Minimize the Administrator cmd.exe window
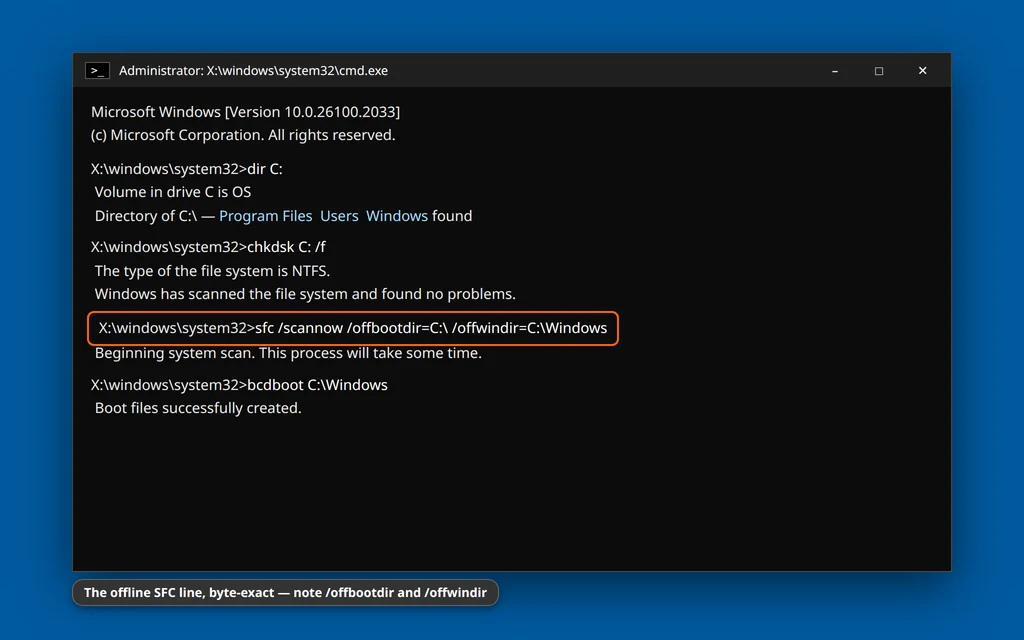1024x640 pixels. tap(835, 71)
